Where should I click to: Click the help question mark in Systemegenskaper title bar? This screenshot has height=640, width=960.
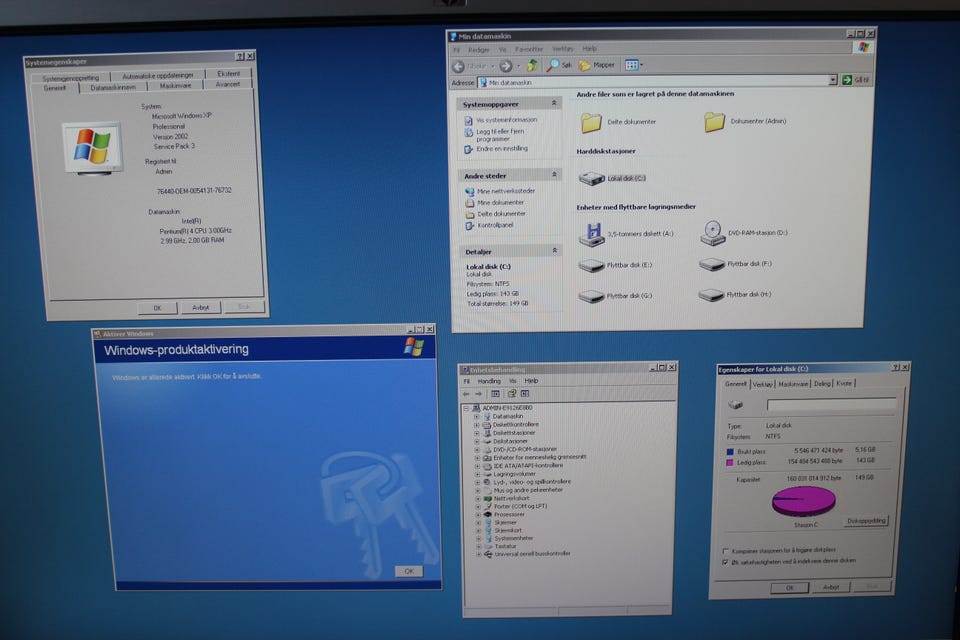coord(240,56)
